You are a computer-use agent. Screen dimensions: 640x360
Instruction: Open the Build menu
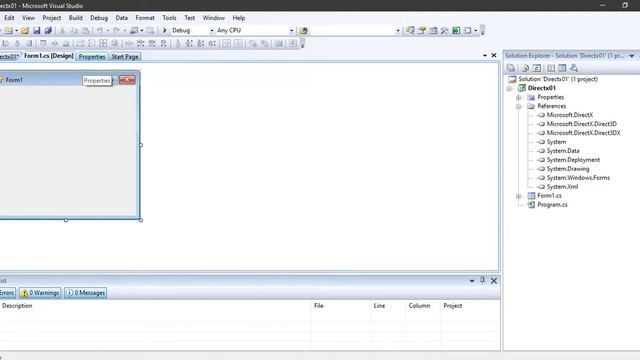pyautogui.click(x=76, y=18)
